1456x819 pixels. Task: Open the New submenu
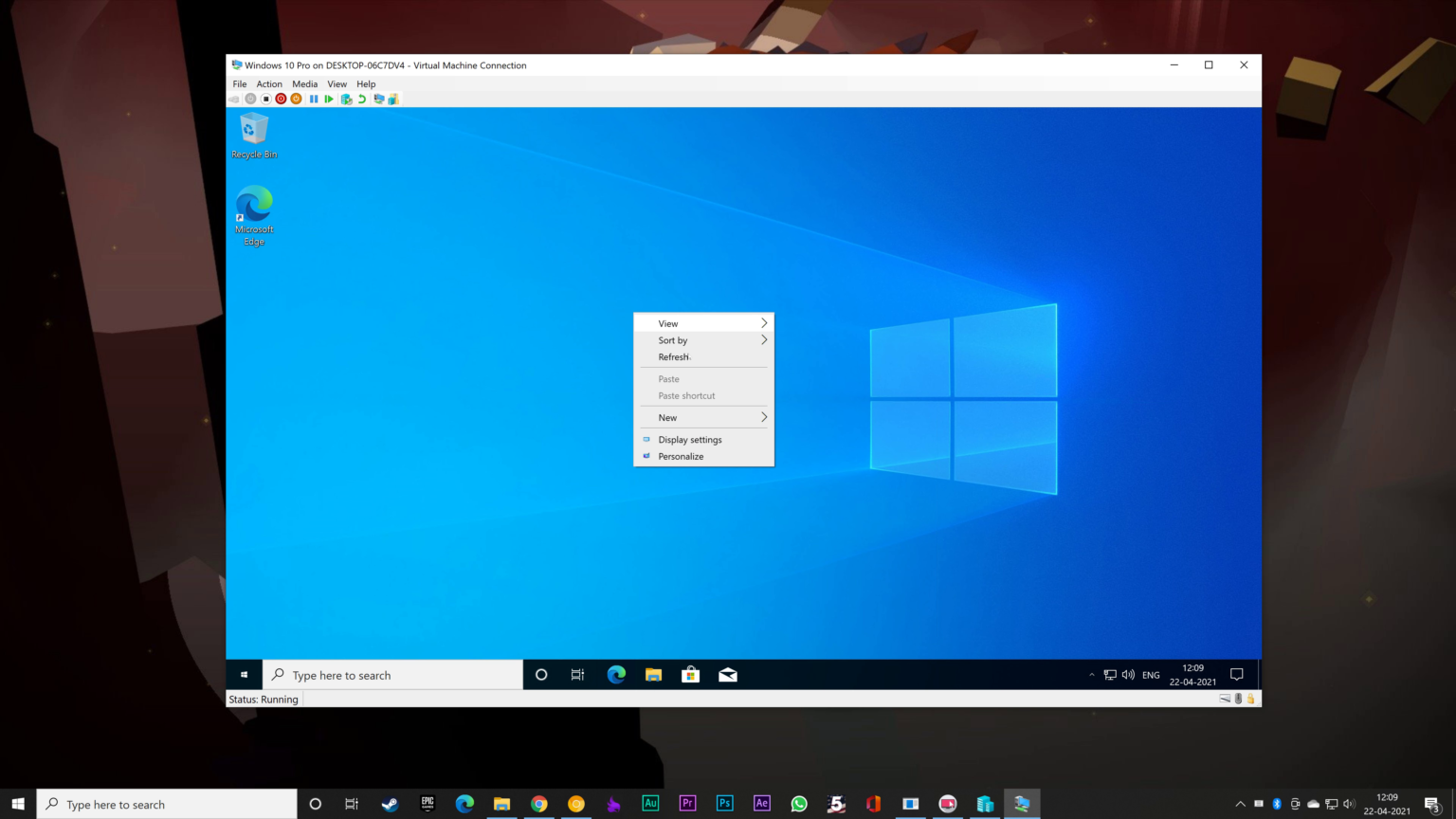[703, 417]
